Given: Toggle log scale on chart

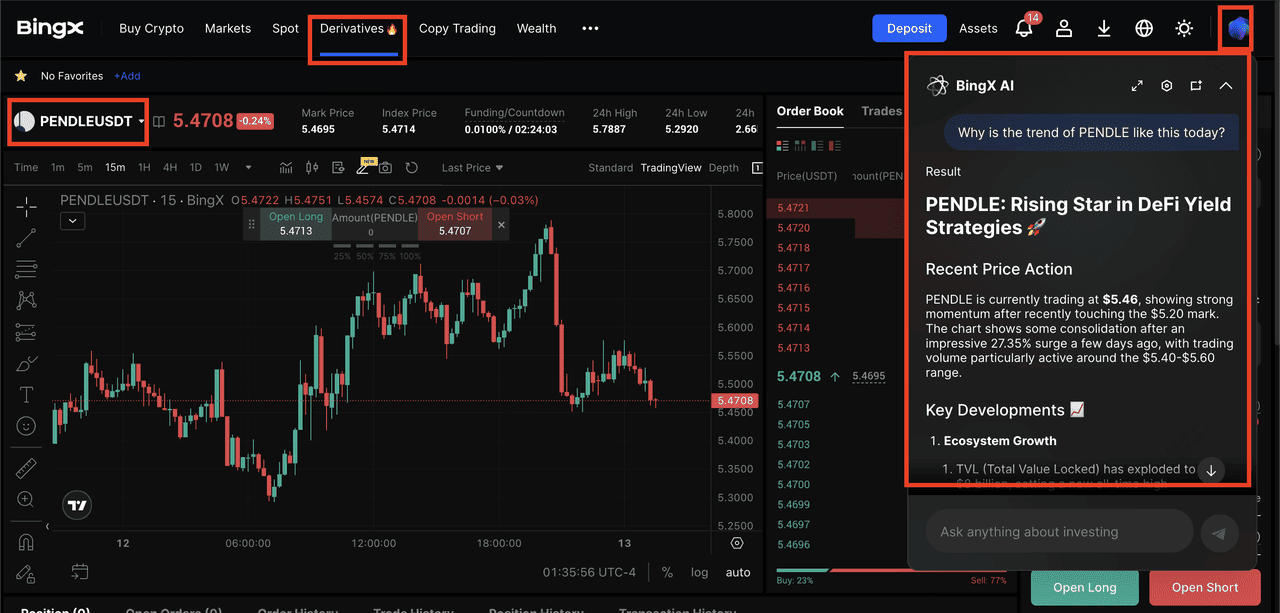Looking at the screenshot, I should [x=699, y=572].
